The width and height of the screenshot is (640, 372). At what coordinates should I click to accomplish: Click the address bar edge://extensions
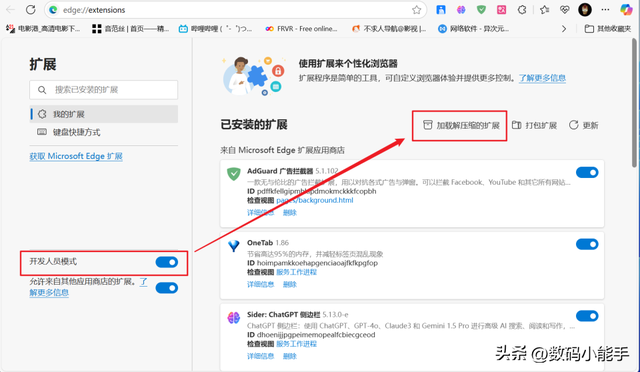(x=235, y=10)
